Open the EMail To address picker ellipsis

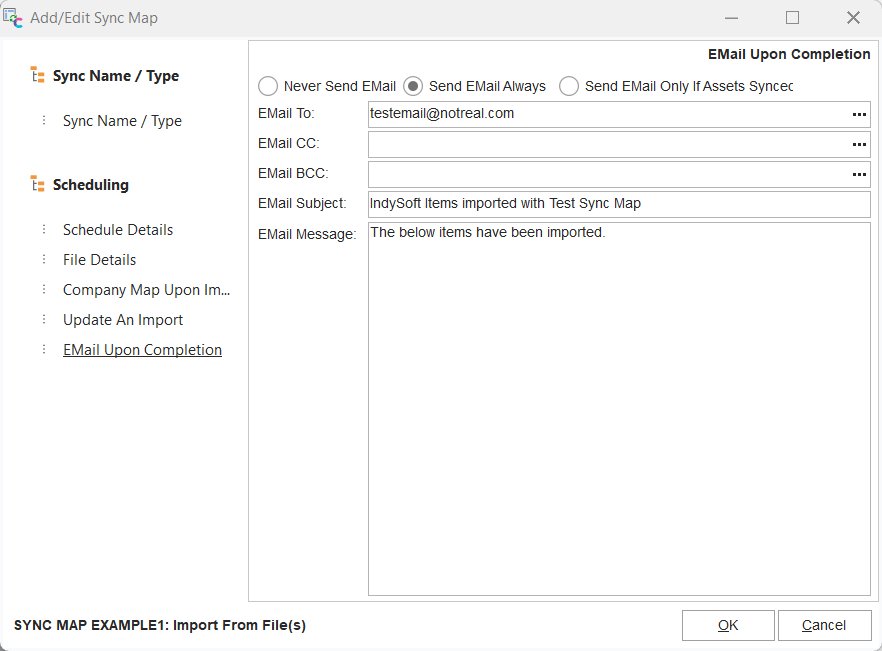[x=858, y=115]
